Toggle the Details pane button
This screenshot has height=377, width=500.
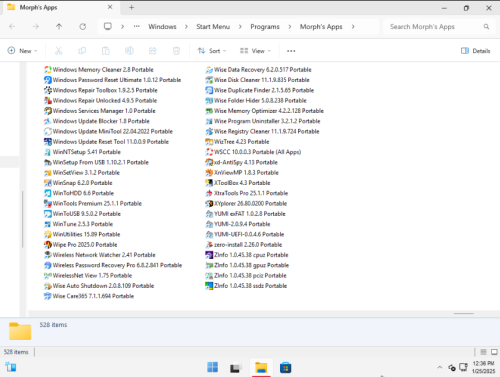(476, 51)
